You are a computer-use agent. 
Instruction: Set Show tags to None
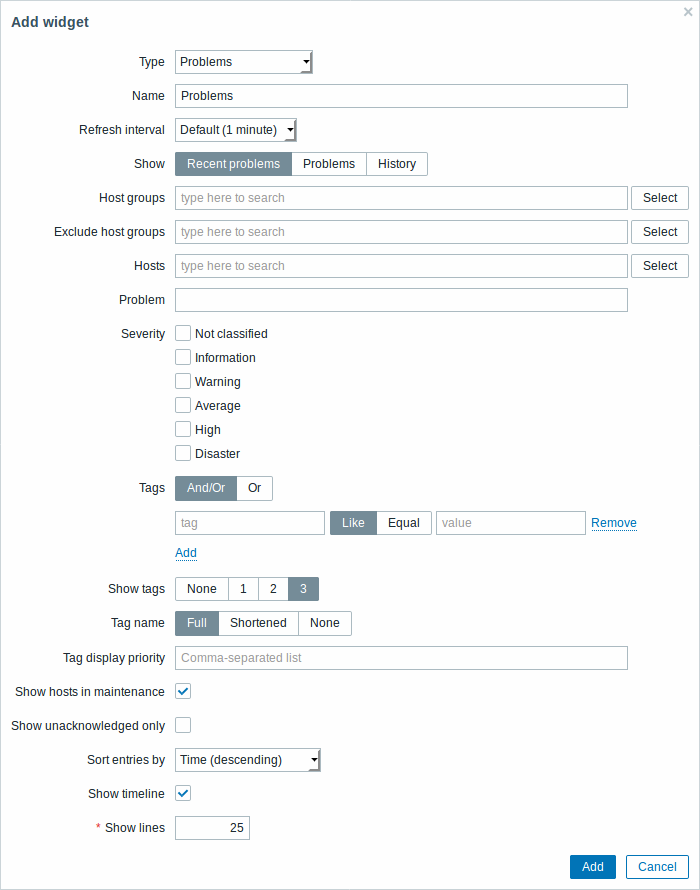click(202, 589)
